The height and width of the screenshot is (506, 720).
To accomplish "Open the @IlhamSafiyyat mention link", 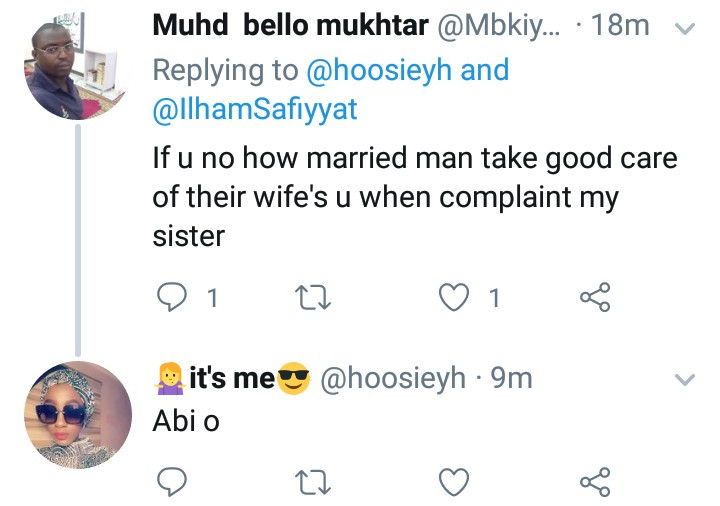I will point(255,111).
